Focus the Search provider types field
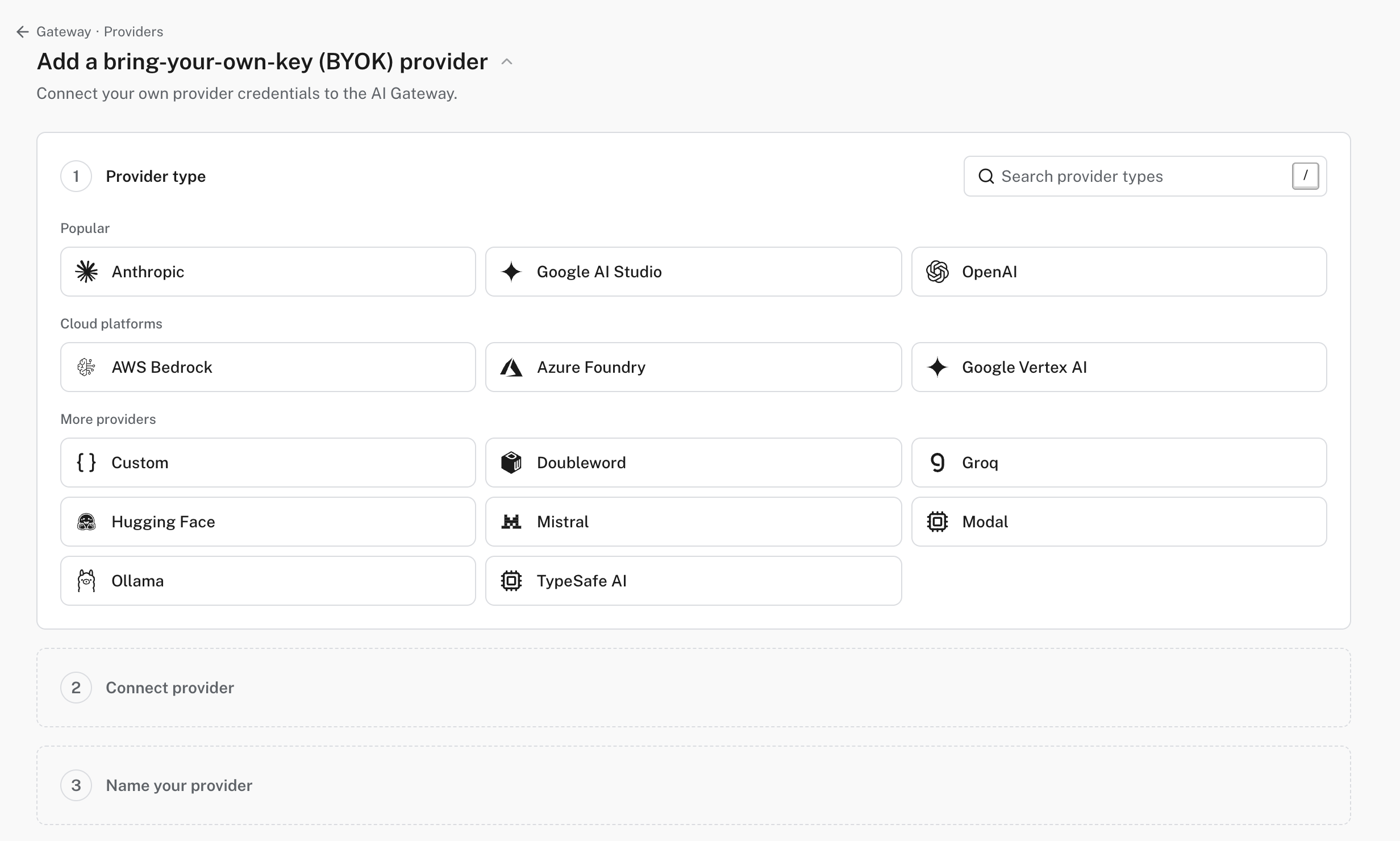This screenshot has width=1400, height=841. [1145, 176]
